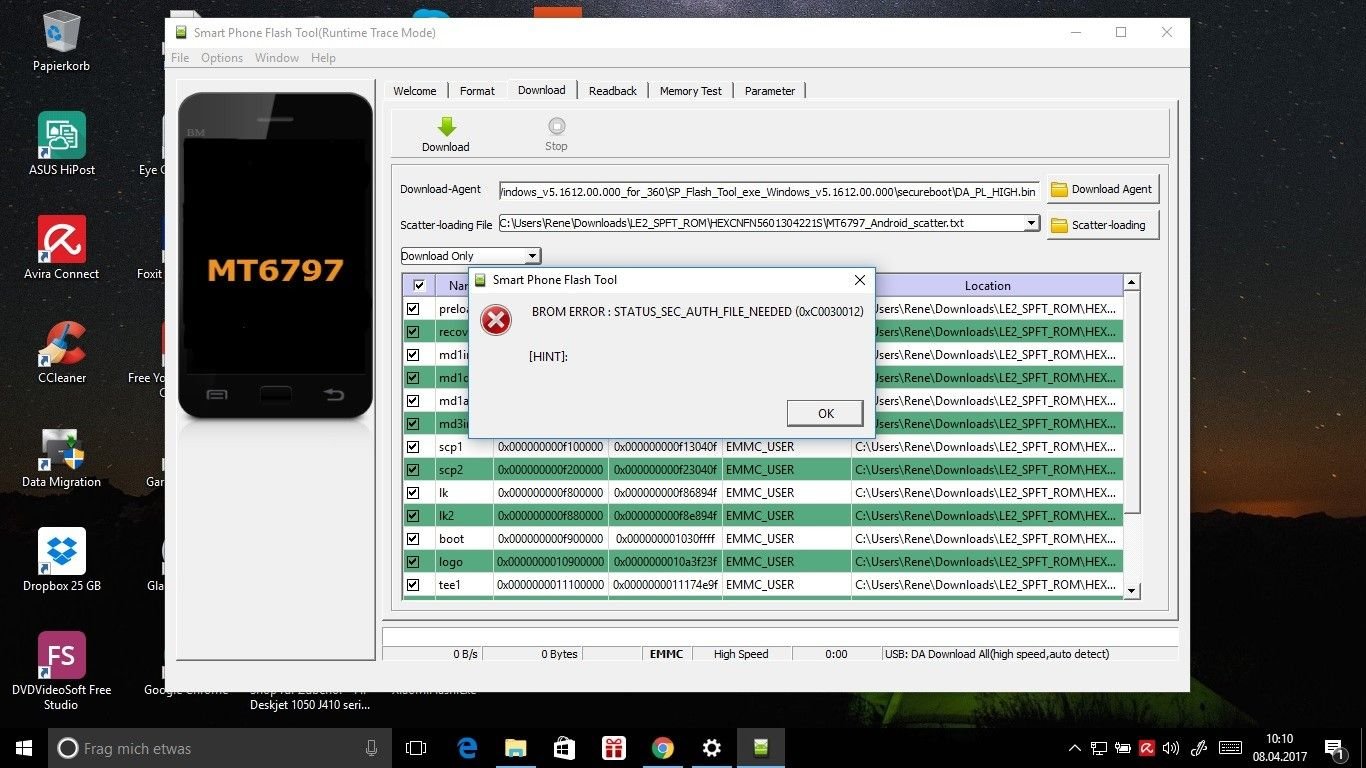Open the Action Center notification icon

(1333, 747)
